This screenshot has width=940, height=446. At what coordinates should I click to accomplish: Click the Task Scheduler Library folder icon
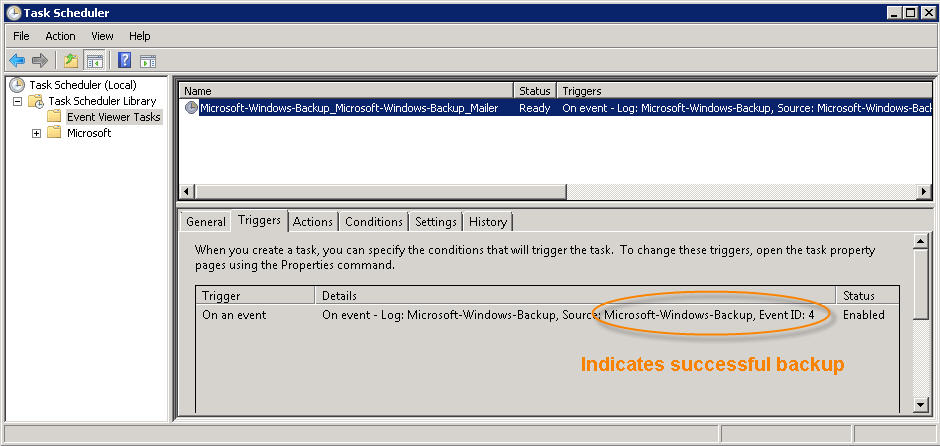click(x=35, y=101)
